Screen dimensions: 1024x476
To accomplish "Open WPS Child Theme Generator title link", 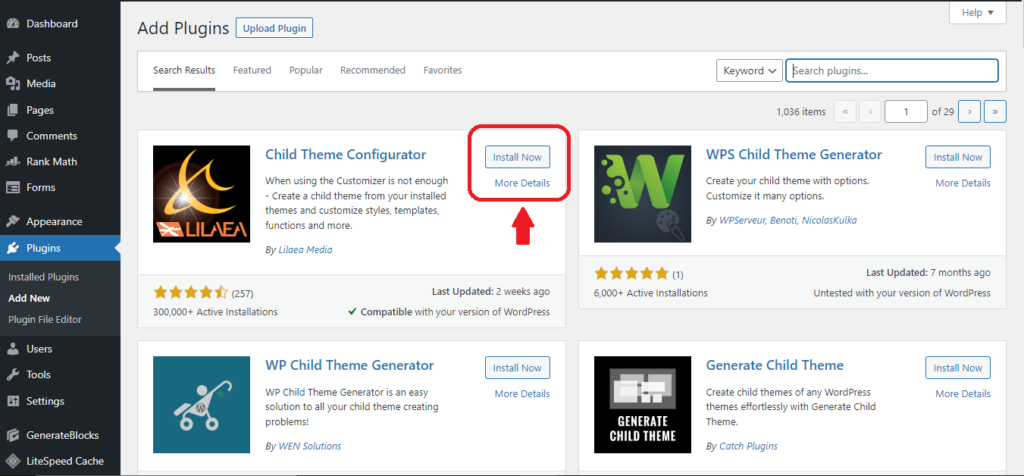I will coord(793,155).
